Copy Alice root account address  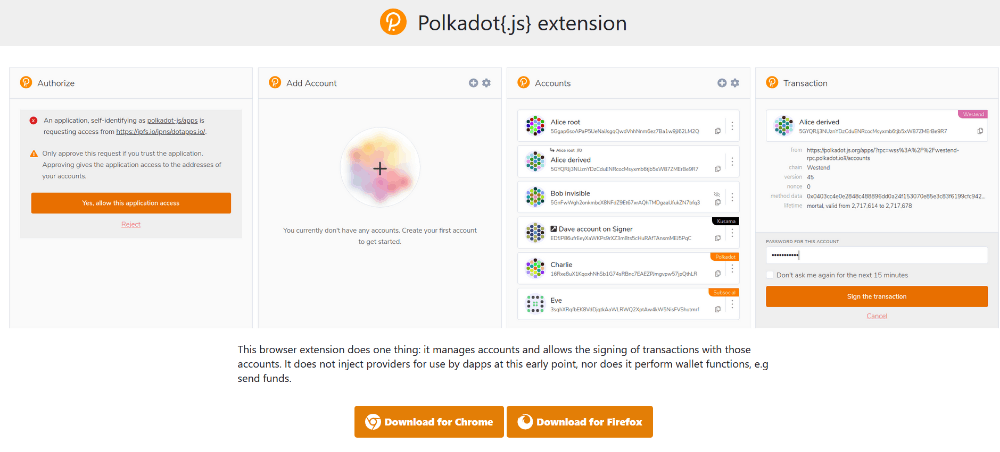717,131
